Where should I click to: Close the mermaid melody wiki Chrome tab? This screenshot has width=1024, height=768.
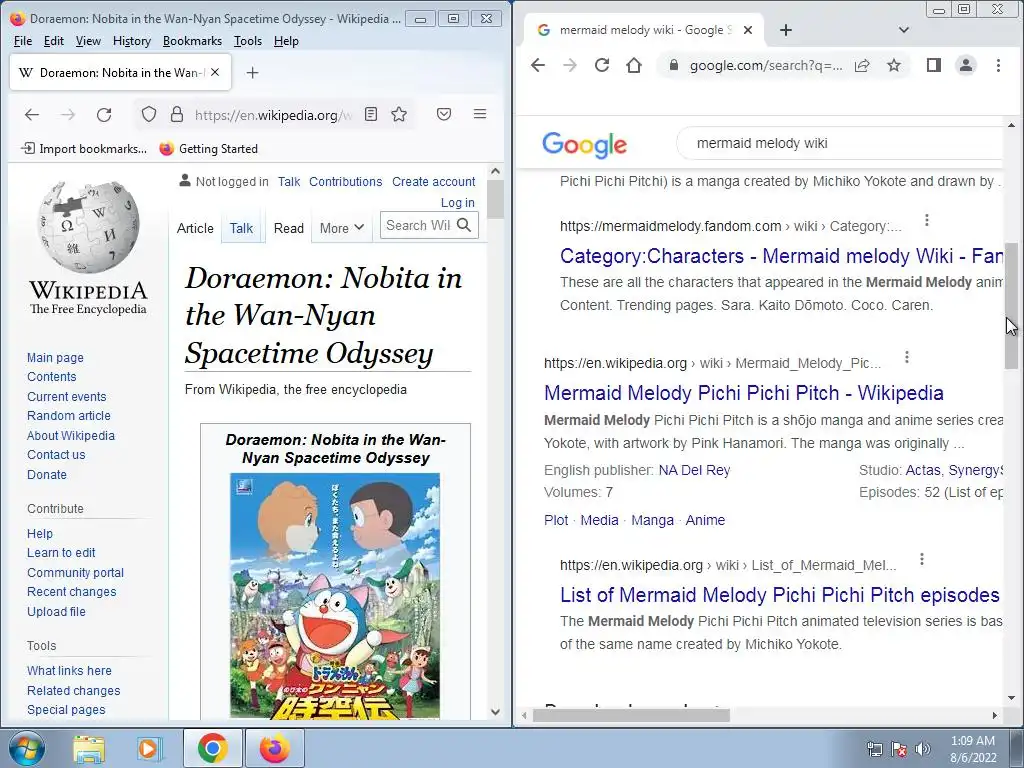(x=748, y=30)
